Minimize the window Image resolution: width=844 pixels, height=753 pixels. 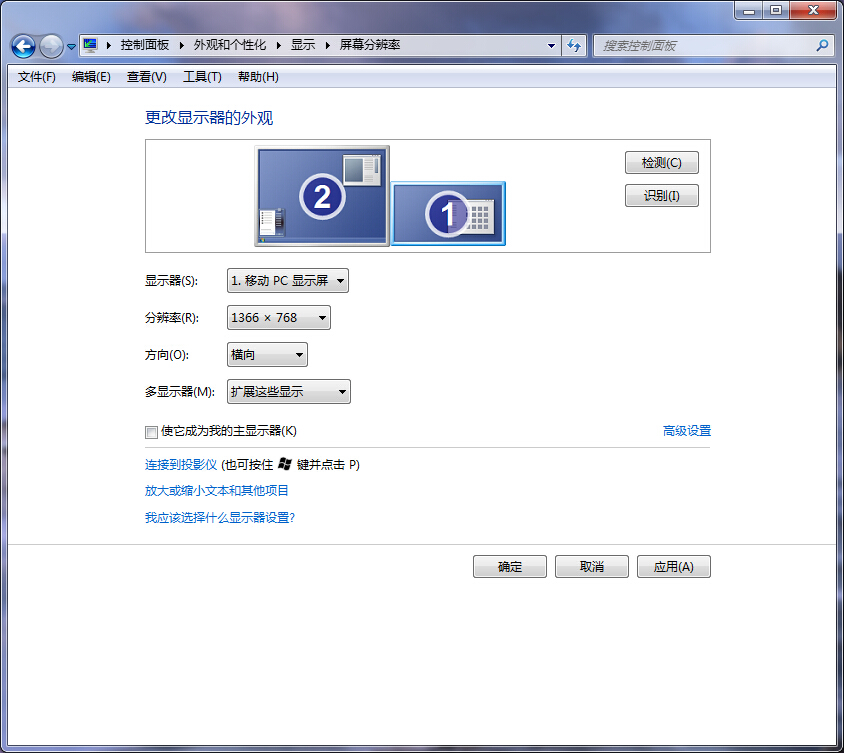(749, 10)
